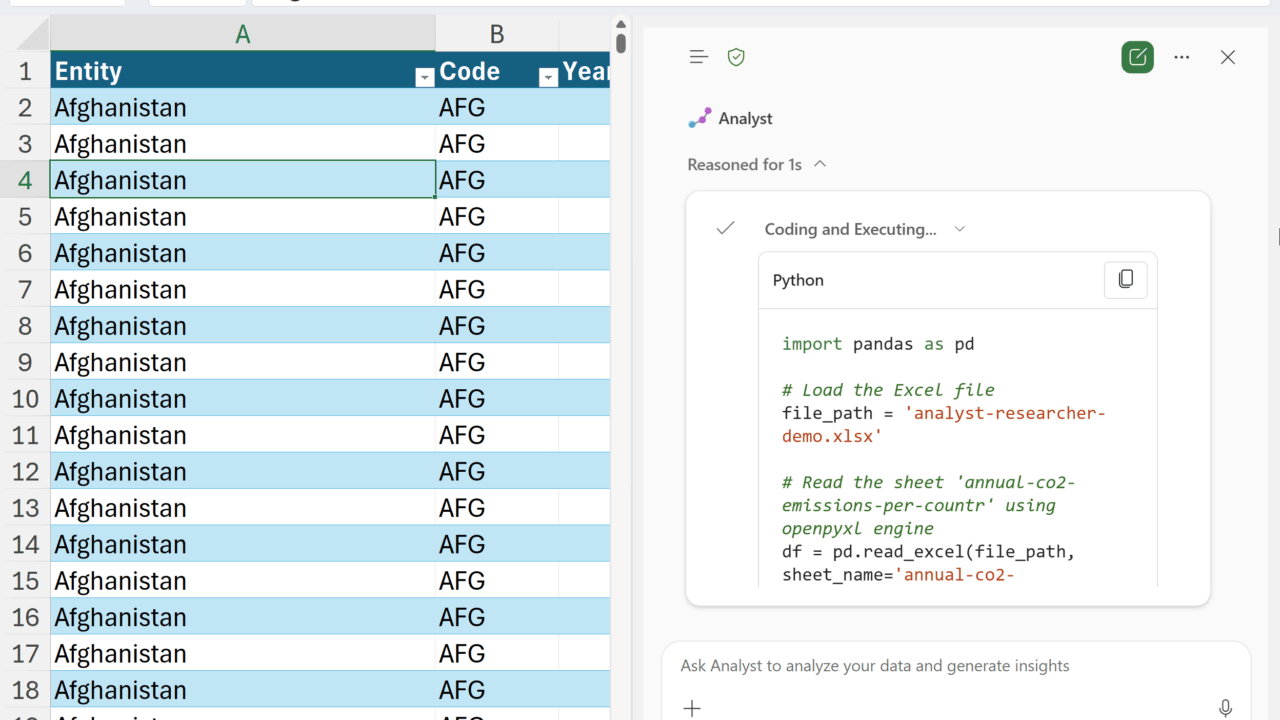The image size is (1280, 720).
Task: Expand the Coding and Executing dropdown
Action: pyautogui.click(x=959, y=229)
